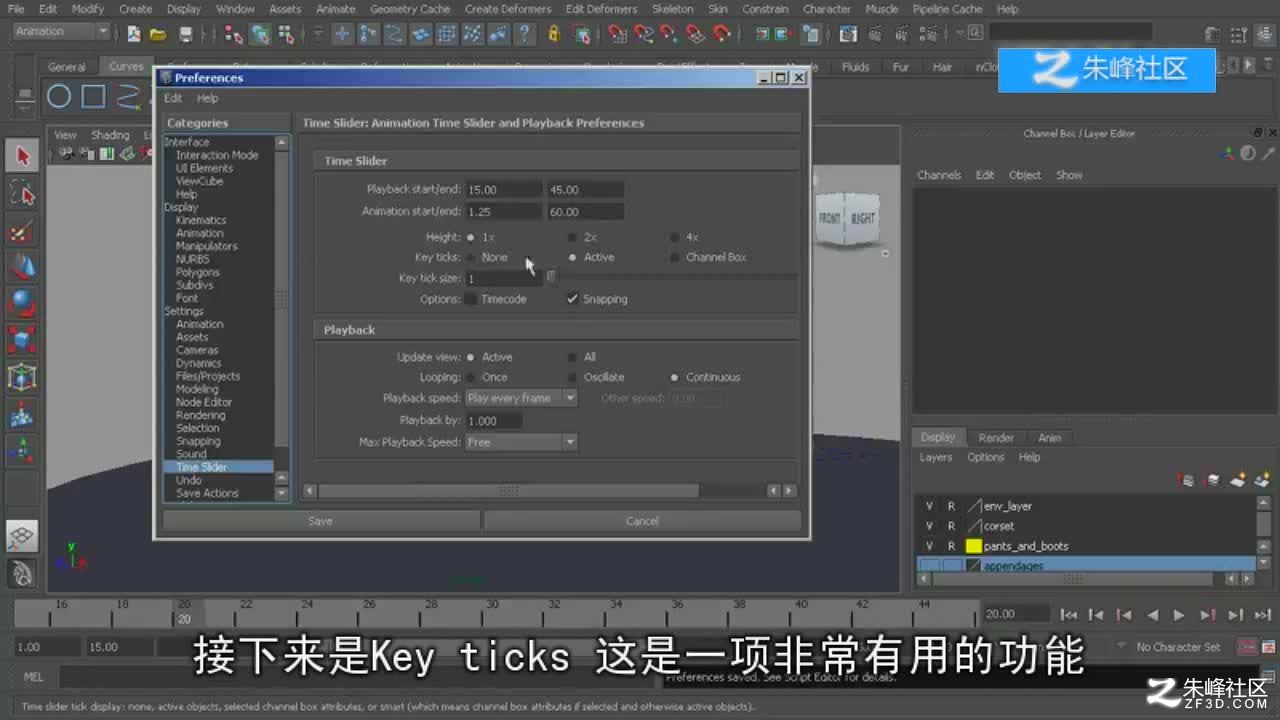The image size is (1280, 720).
Task: Select the arrow Select tool
Action: (22, 156)
